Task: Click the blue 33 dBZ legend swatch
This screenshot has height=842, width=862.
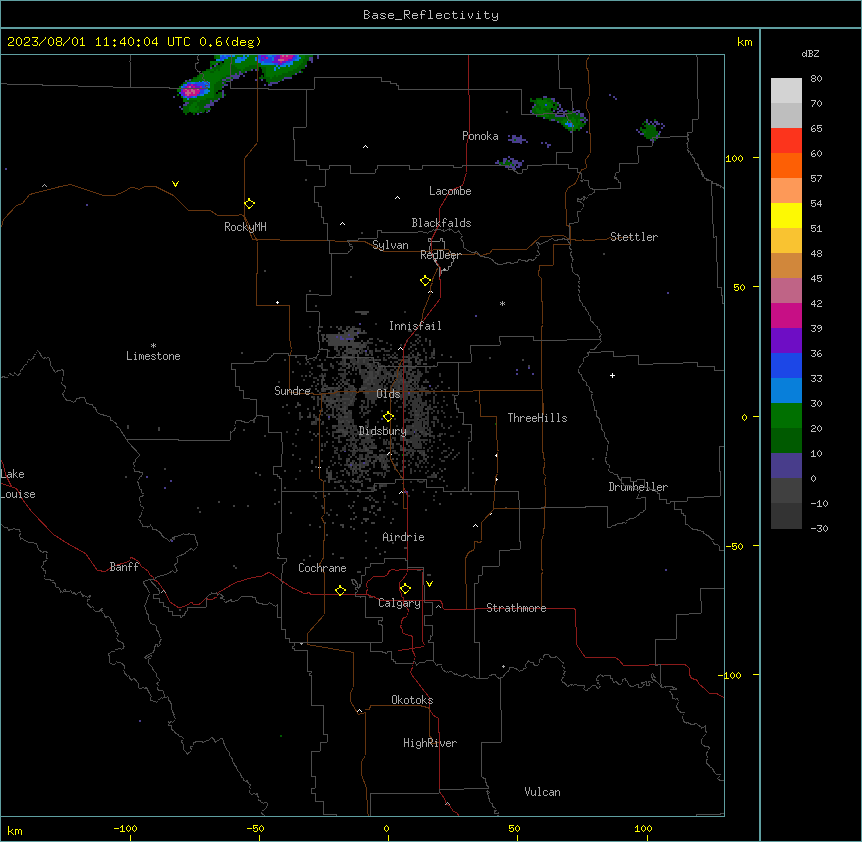Action: [x=786, y=365]
